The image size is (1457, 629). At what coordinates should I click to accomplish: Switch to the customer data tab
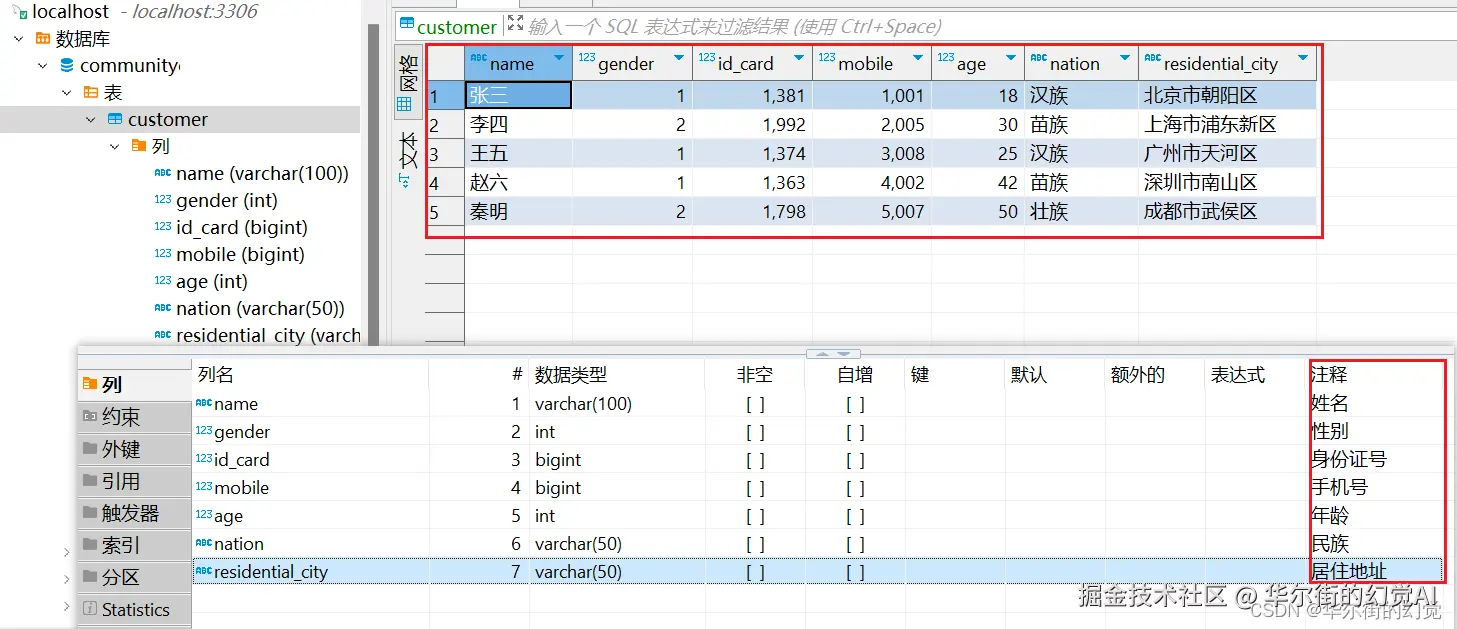pyautogui.click(x=447, y=26)
